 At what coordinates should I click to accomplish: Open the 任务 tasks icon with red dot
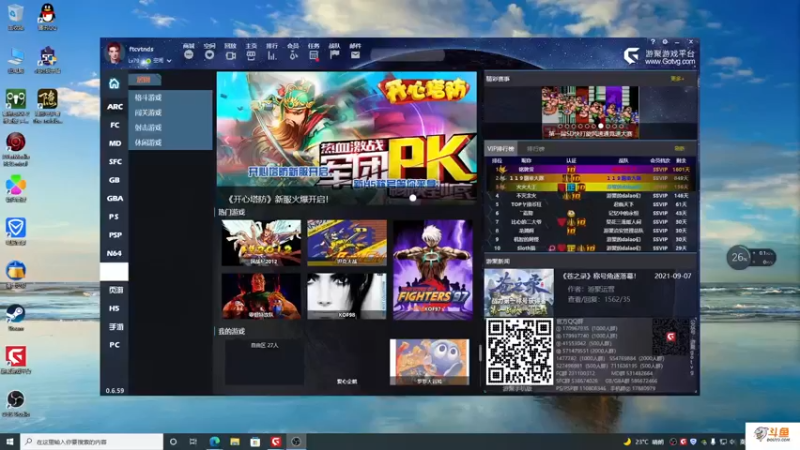[x=314, y=55]
